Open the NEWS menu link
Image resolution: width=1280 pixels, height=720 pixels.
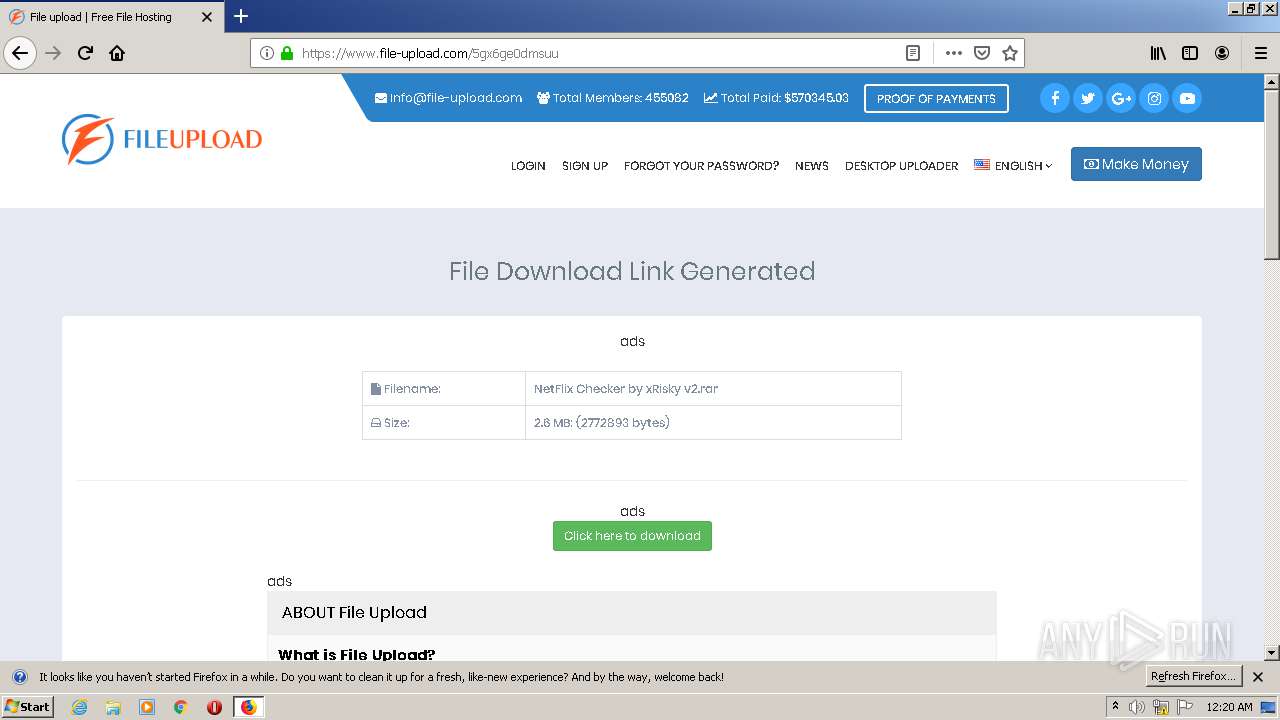[812, 166]
